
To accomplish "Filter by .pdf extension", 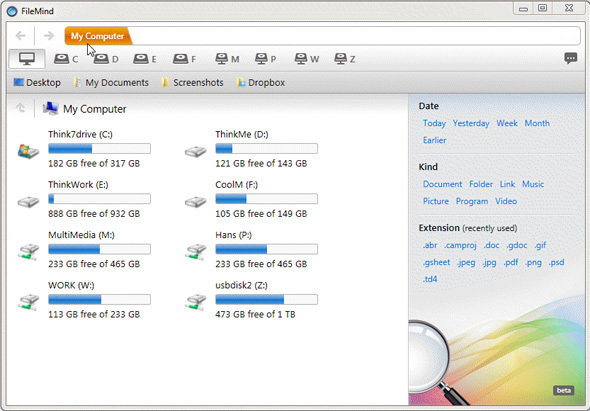I will (x=511, y=262).
